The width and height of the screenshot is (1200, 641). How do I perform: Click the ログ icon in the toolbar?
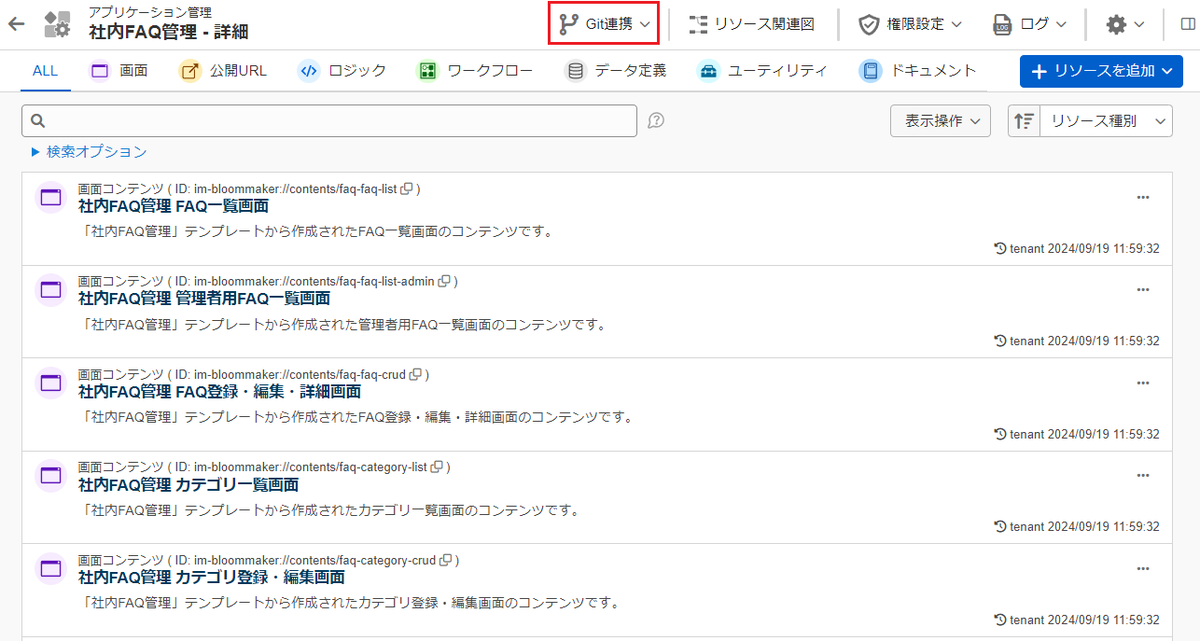tap(1002, 22)
